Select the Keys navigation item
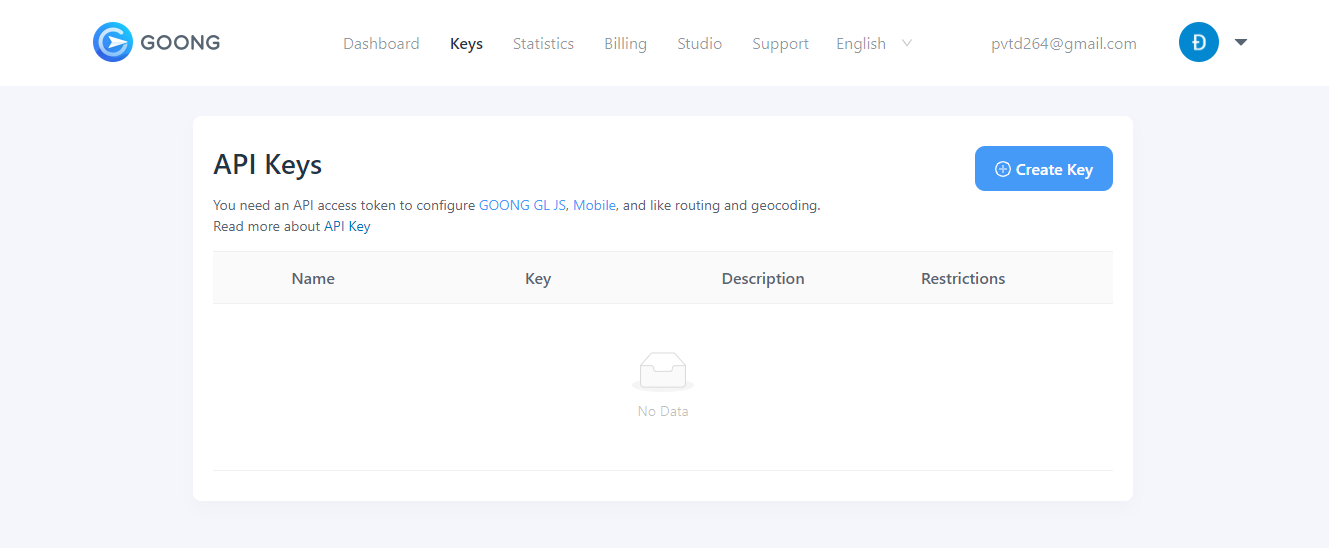Viewport: 1329px width, 548px height. point(466,44)
